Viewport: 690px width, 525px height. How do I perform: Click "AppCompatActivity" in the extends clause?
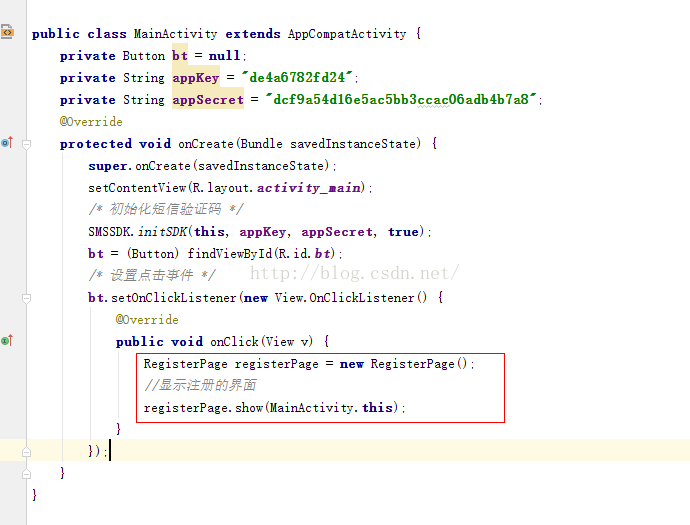click(347, 34)
